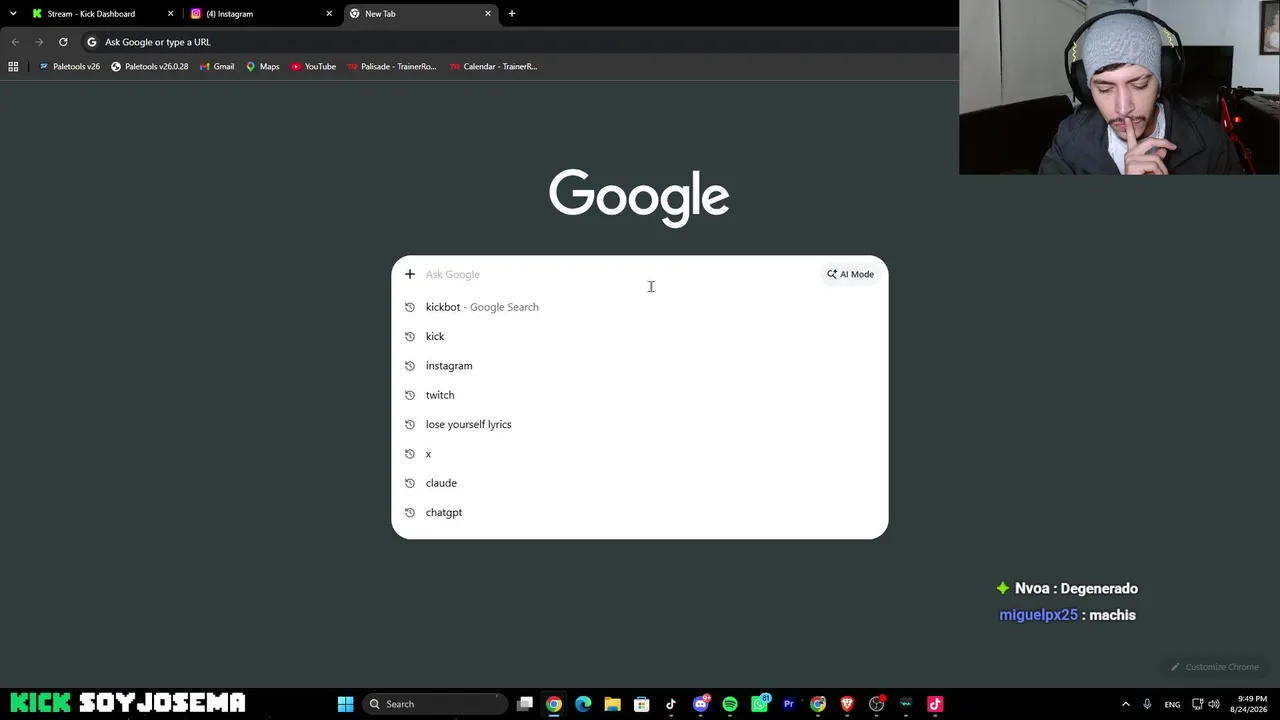Close the New Tab tab
This screenshot has width=1280, height=720.
[x=488, y=14]
